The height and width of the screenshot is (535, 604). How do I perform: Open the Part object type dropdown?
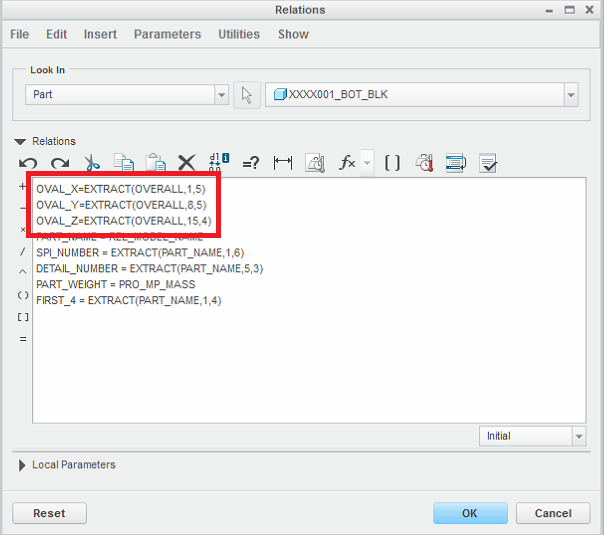point(127,95)
